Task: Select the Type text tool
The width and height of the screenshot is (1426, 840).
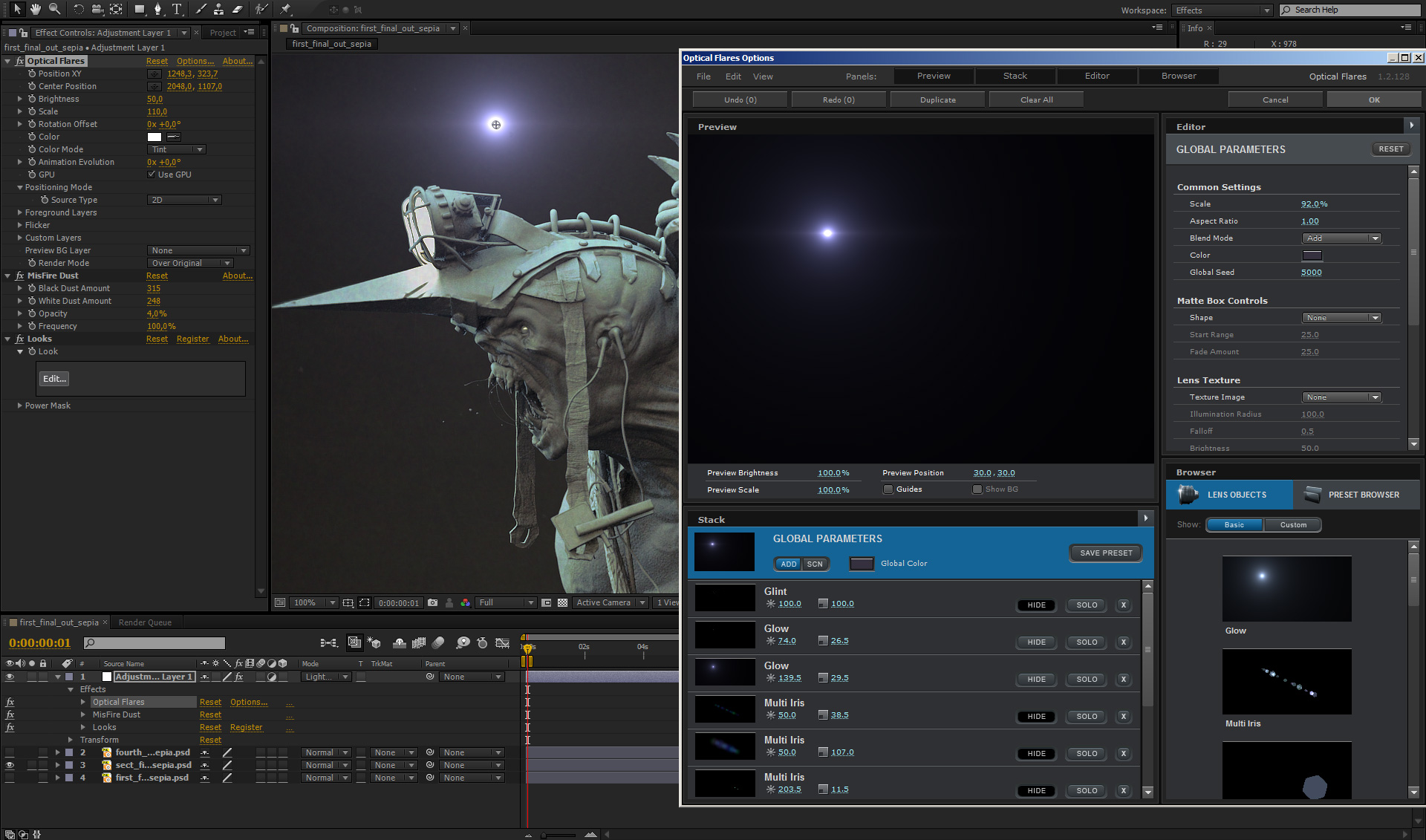Action: [x=177, y=9]
